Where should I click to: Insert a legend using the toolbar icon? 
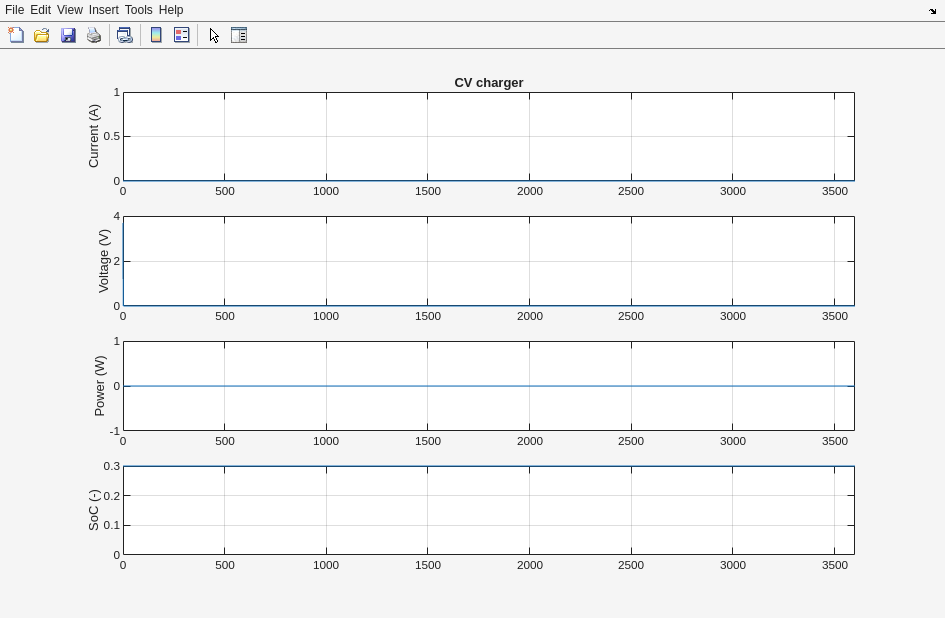[x=182, y=35]
